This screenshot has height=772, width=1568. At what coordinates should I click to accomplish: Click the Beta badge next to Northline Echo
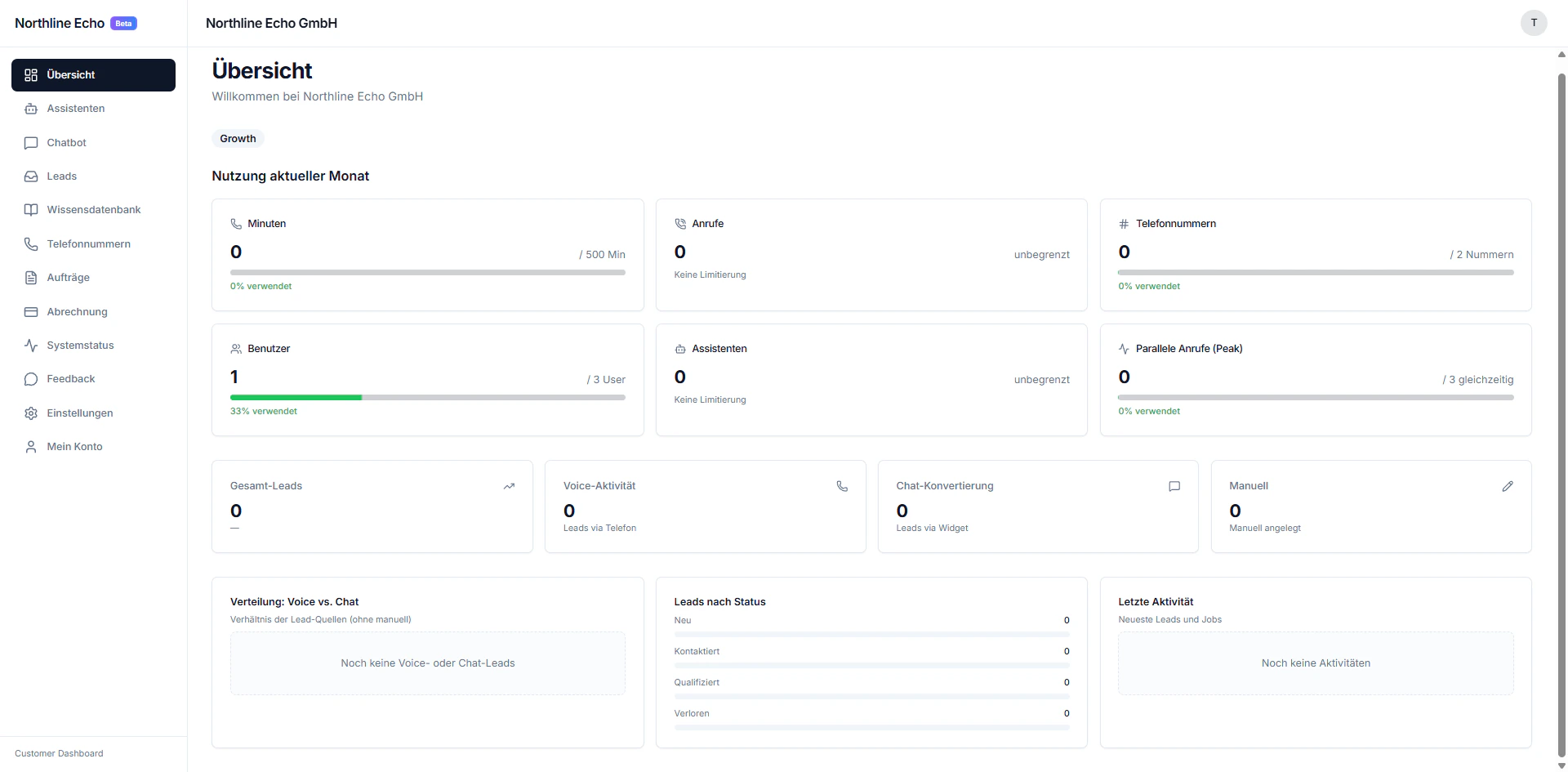(122, 23)
